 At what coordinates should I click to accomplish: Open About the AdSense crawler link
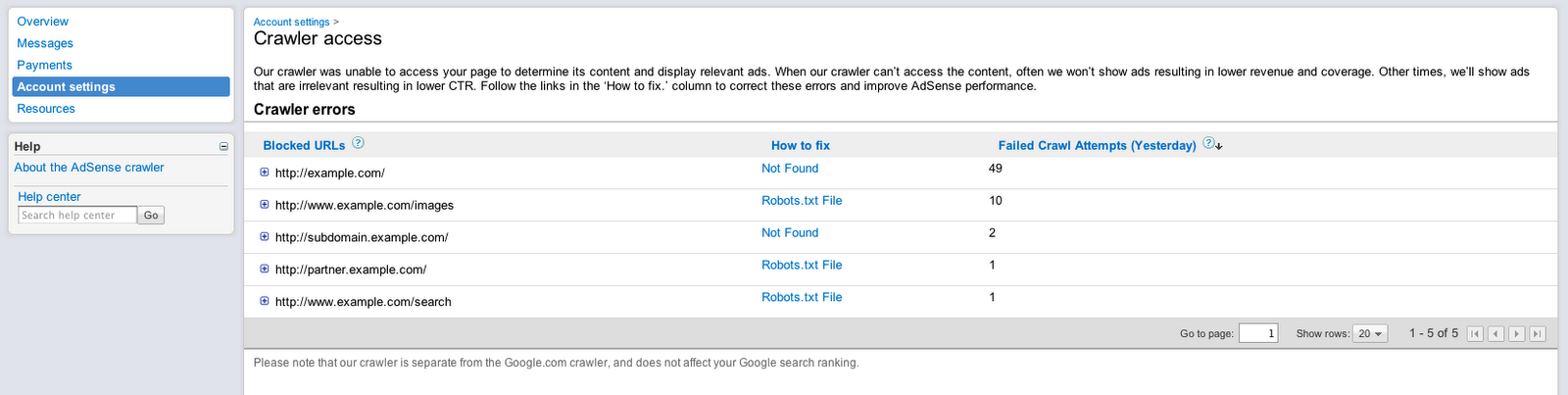pos(89,168)
